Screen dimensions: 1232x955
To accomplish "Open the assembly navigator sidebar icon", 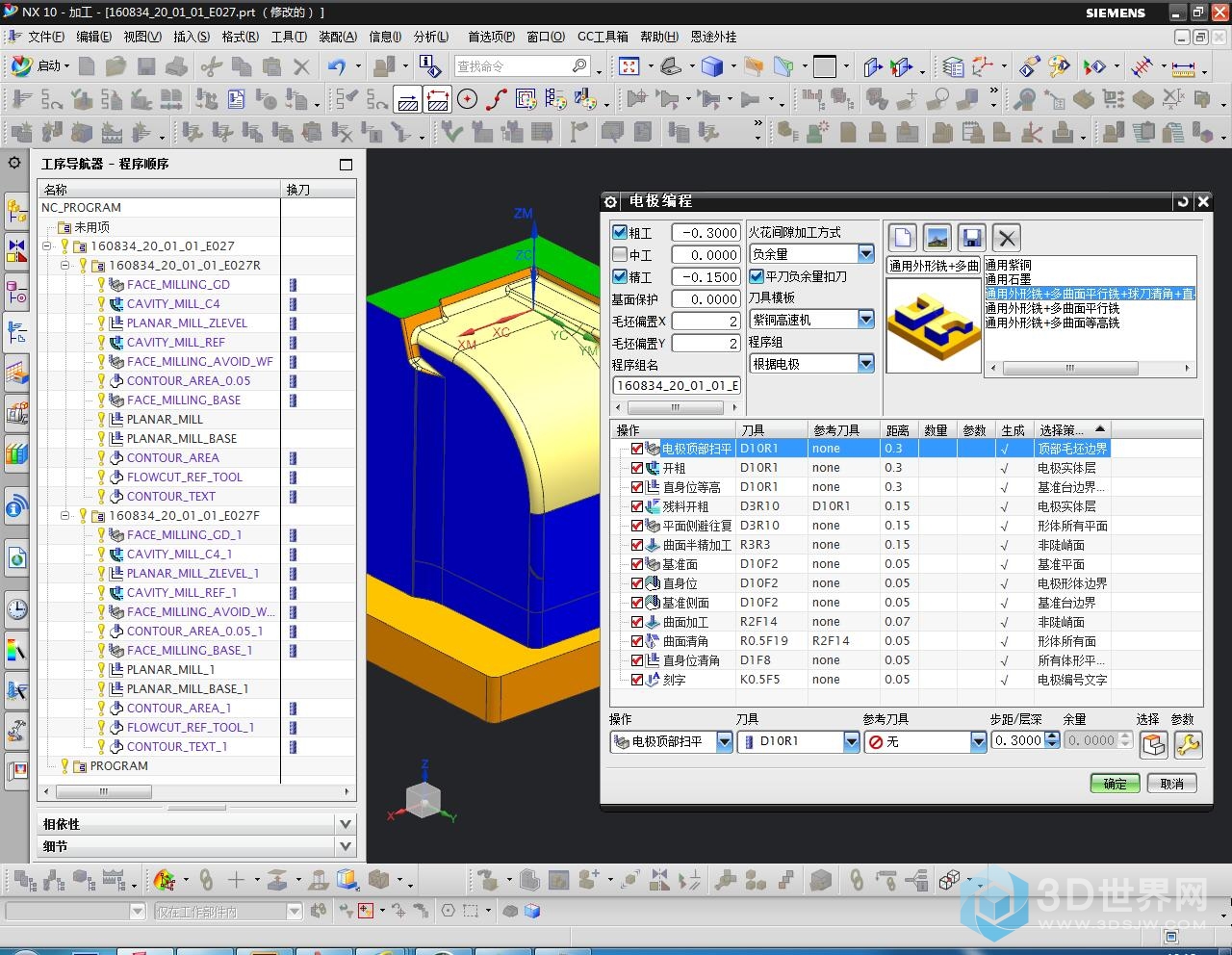I will [x=16, y=210].
